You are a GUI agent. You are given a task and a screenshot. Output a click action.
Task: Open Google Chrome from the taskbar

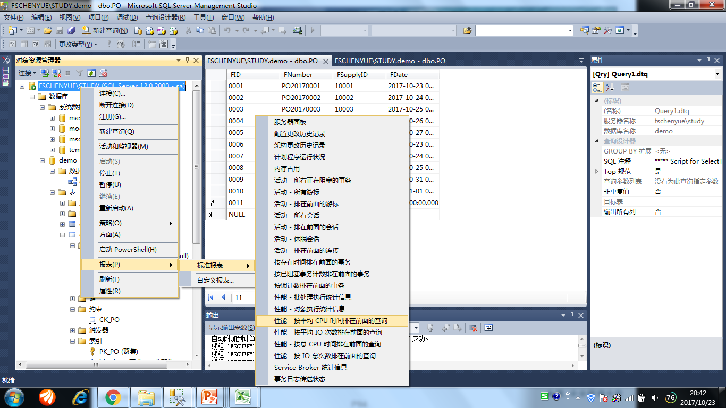tap(113, 397)
